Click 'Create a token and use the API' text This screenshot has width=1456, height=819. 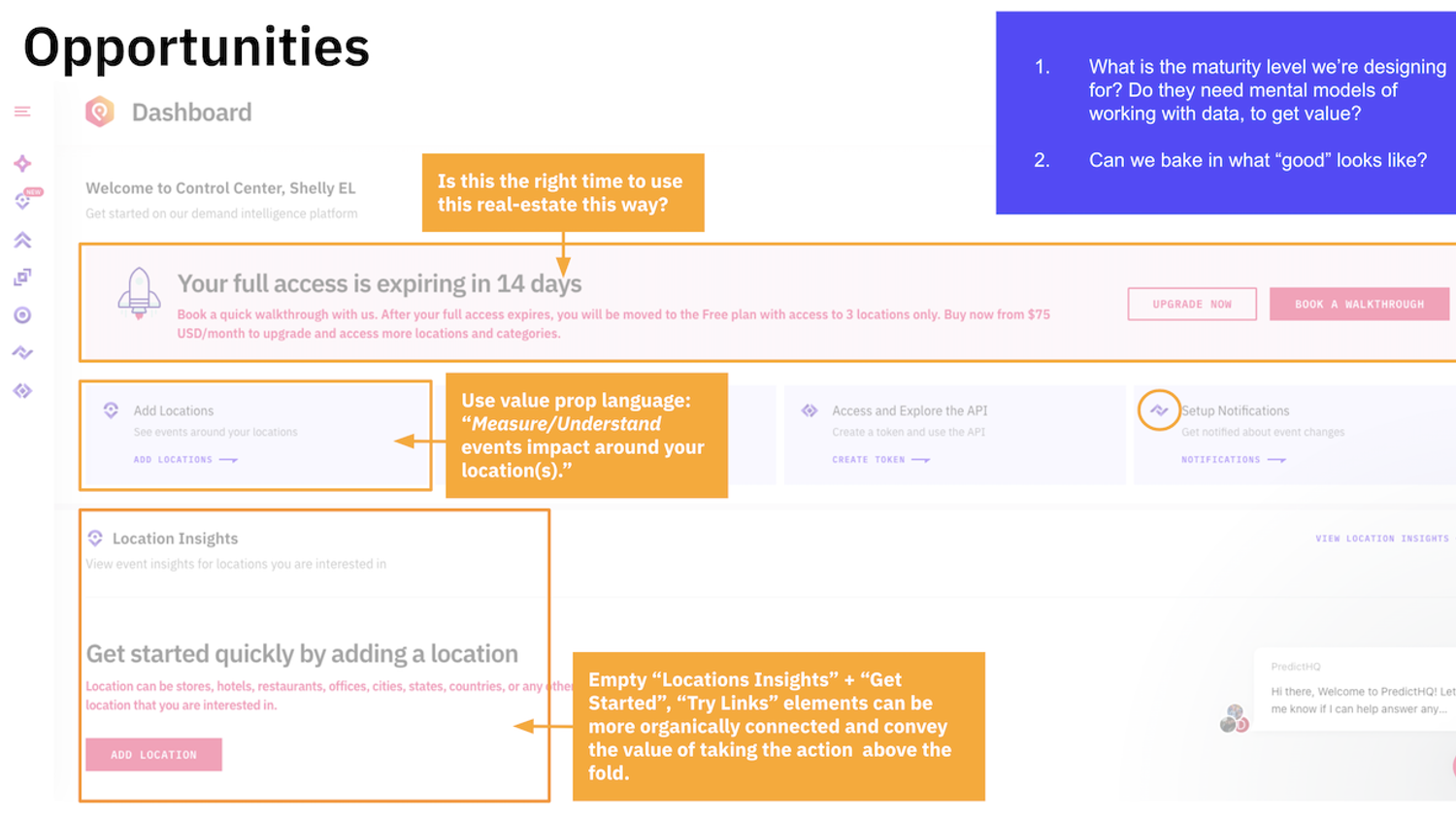pos(909,432)
